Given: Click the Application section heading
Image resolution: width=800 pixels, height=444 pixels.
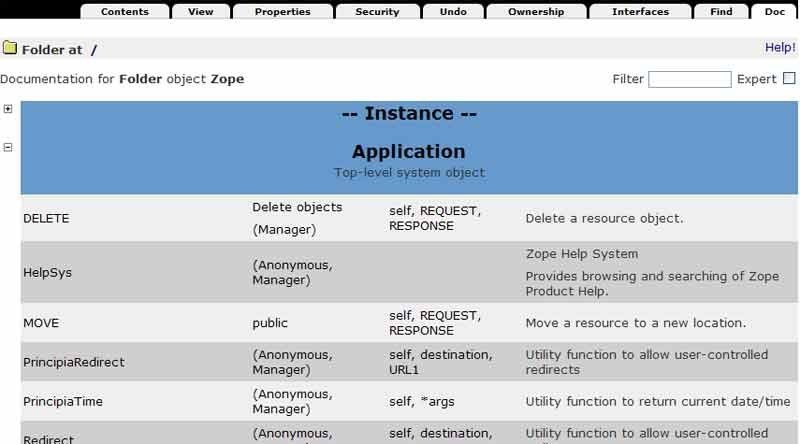Looking at the screenshot, I should click(408, 152).
